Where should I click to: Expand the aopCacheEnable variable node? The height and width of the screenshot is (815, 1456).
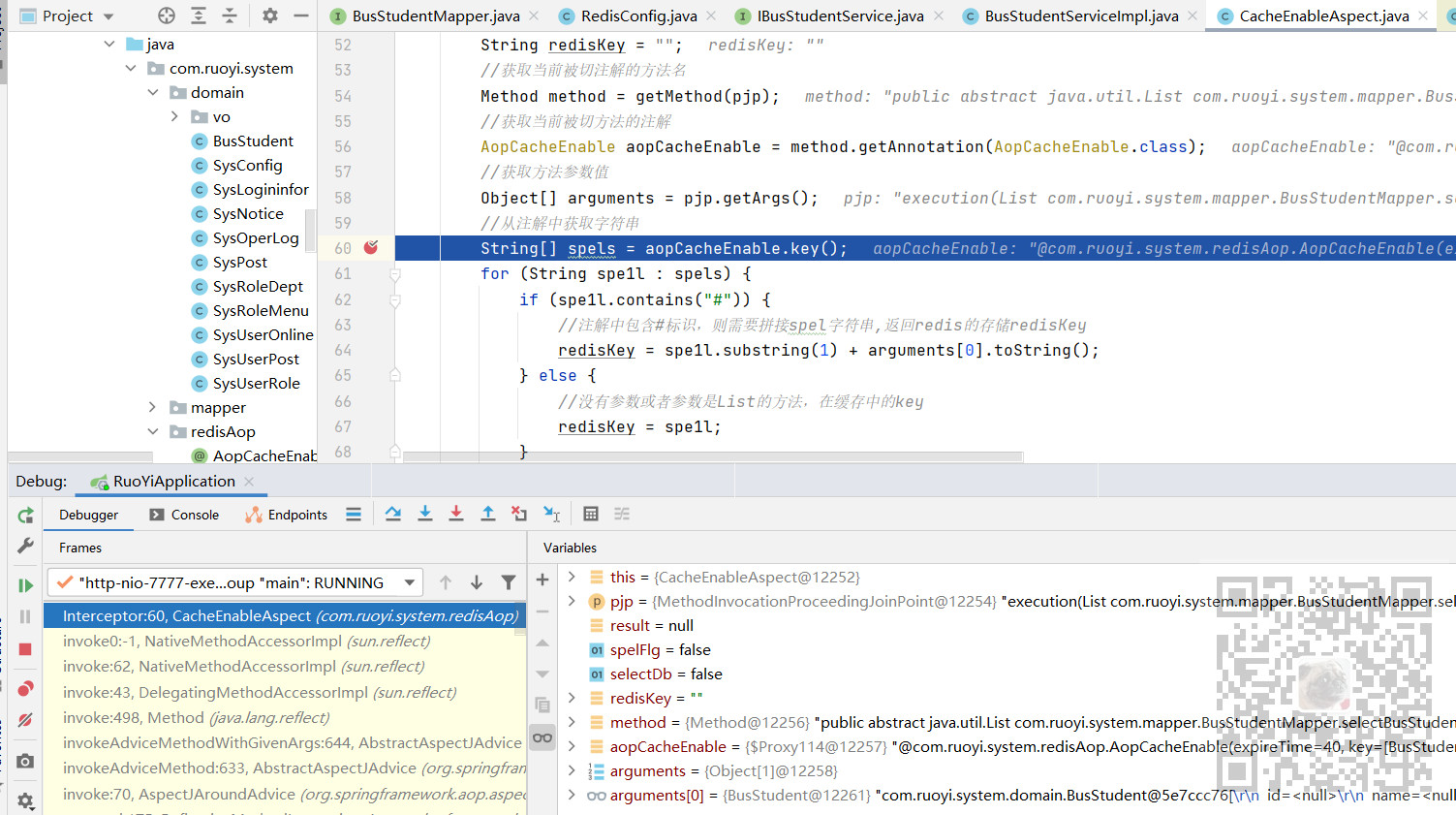[x=572, y=746]
